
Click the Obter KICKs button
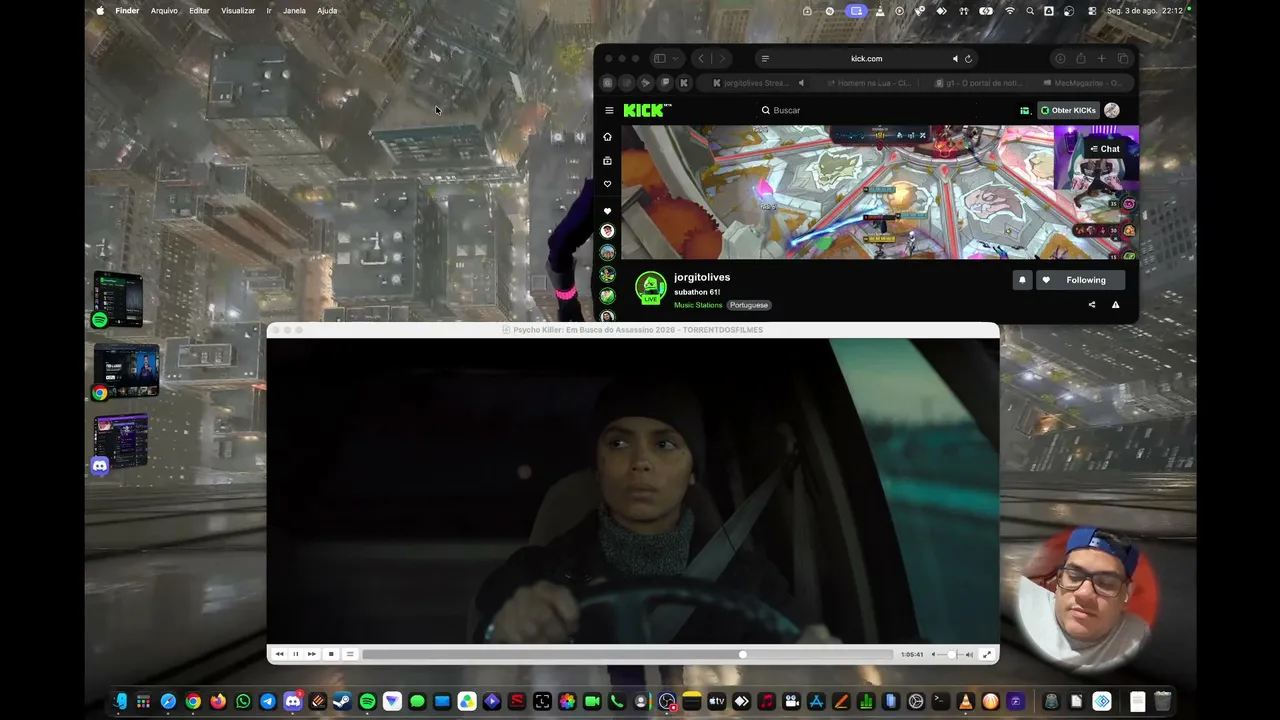pyautogui.click(x=1068, y=110)
